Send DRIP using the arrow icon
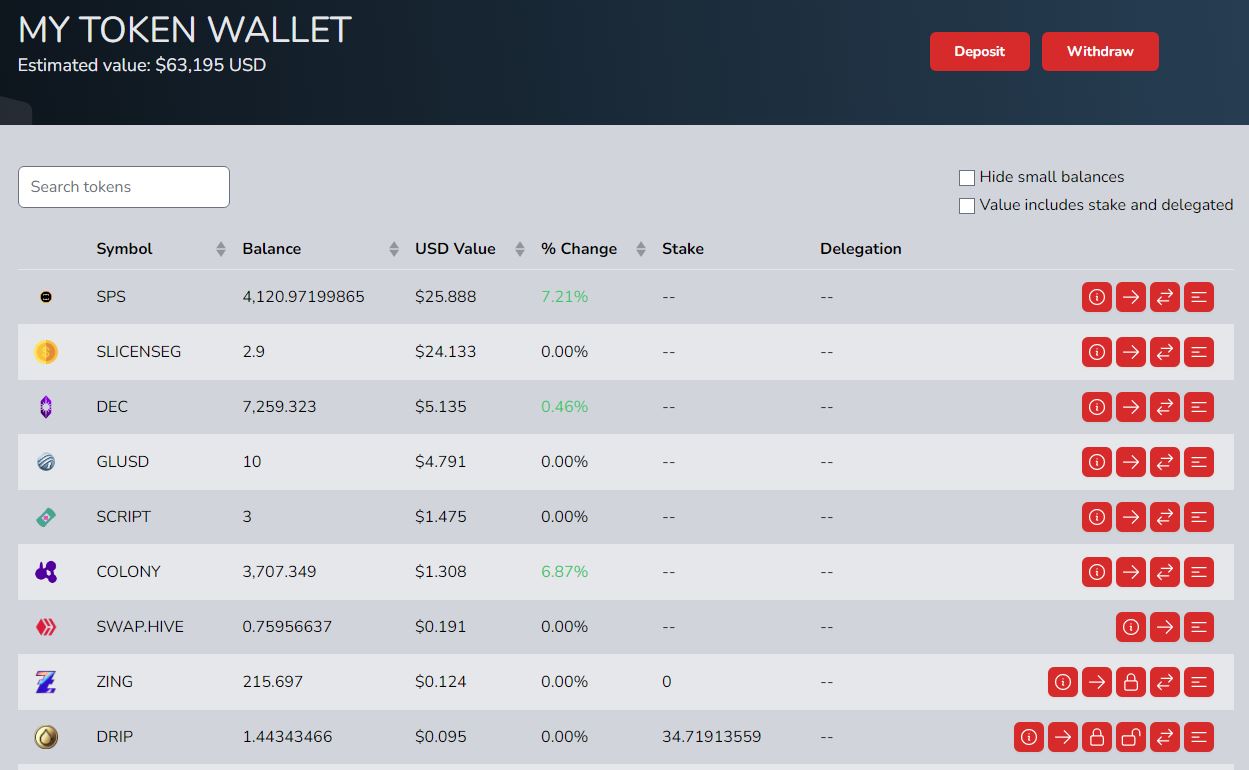The image size is (1249, 770). (x=1063, y=737)
